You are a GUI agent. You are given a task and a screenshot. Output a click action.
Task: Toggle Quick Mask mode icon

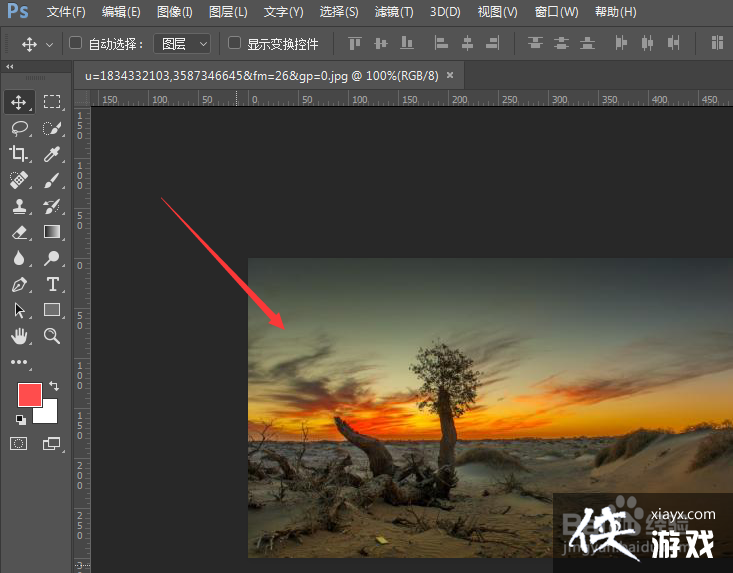click(19, 443)
